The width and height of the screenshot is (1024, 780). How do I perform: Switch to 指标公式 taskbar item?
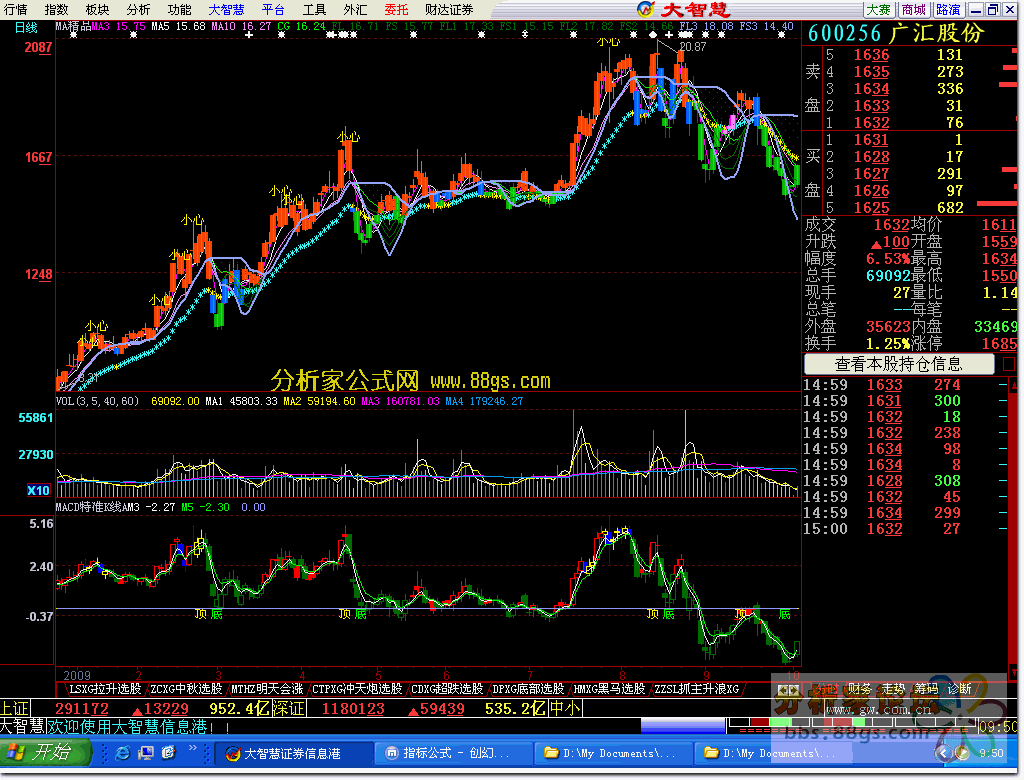[x=453, y=753]
